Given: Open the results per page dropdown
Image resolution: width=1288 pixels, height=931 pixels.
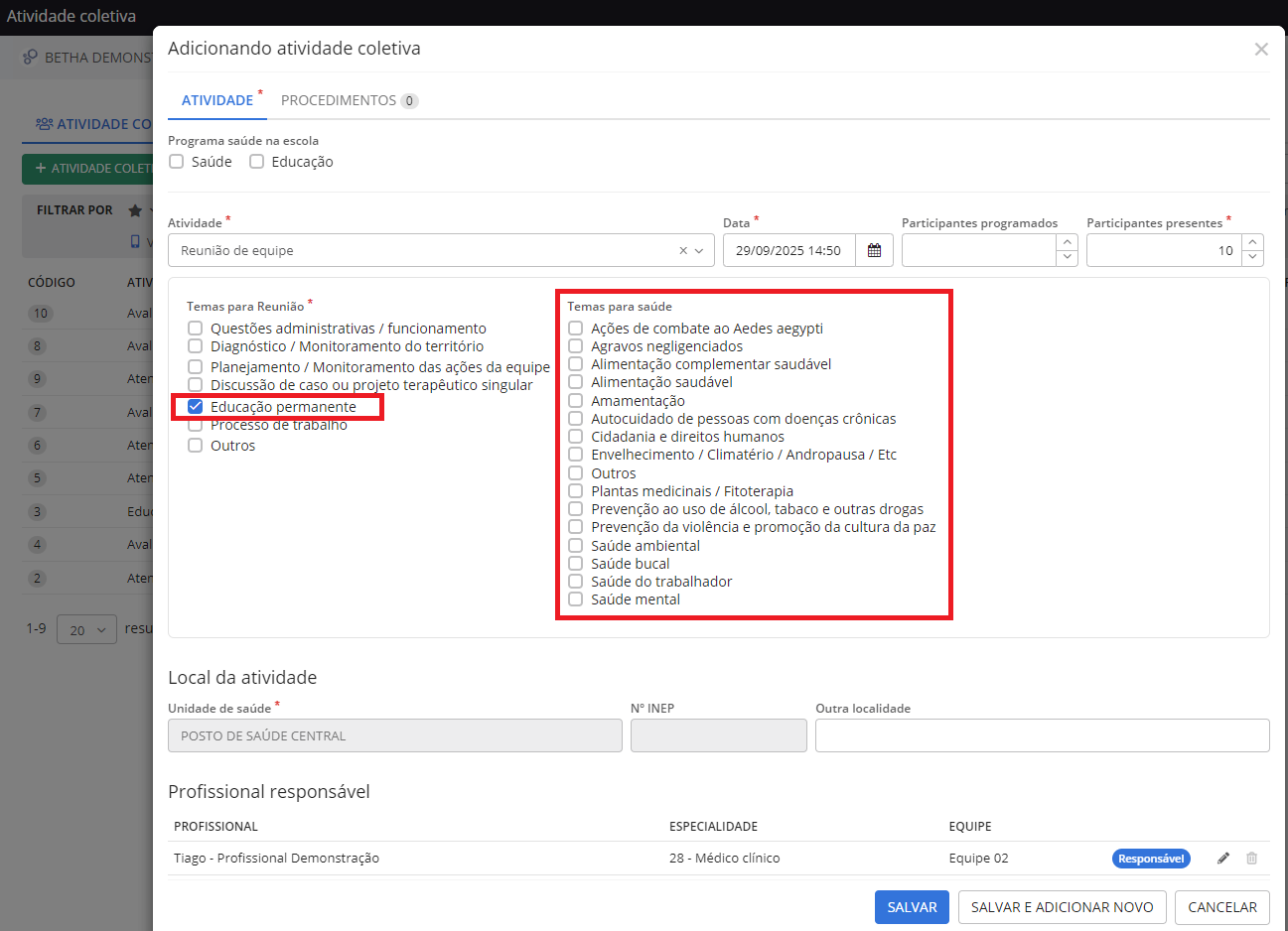Looking at the screenshot, I should [x=87, y=630].
